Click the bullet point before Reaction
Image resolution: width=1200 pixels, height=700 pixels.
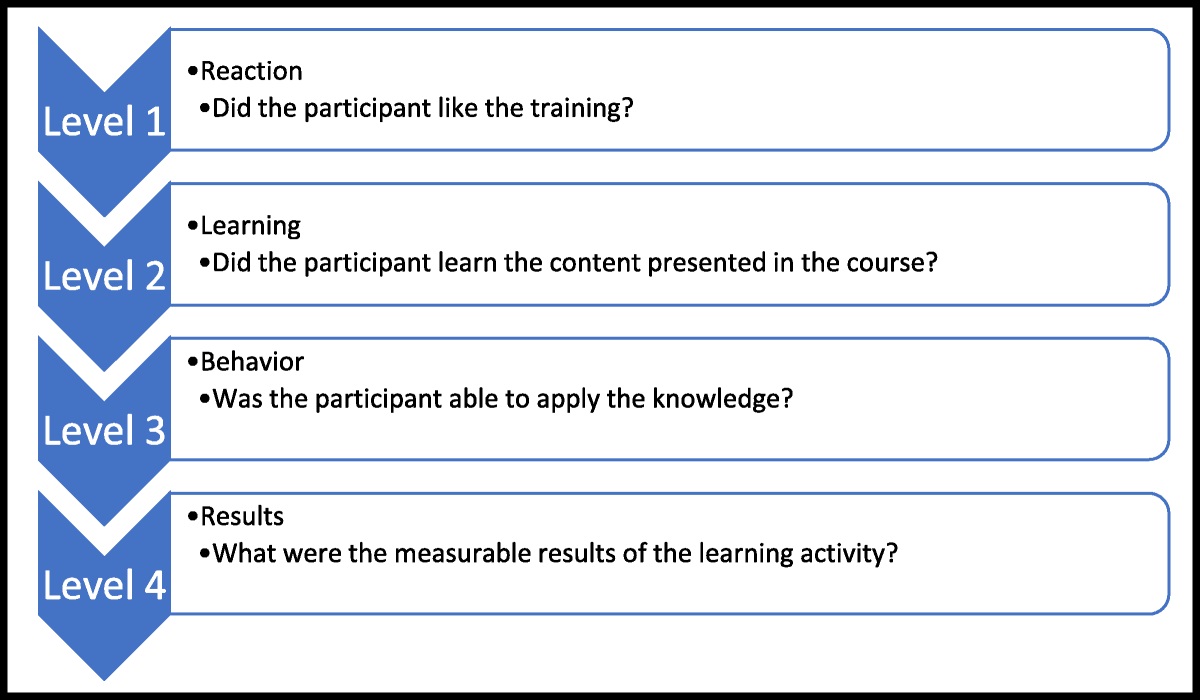pyautogui.click(x=193, y=72)
